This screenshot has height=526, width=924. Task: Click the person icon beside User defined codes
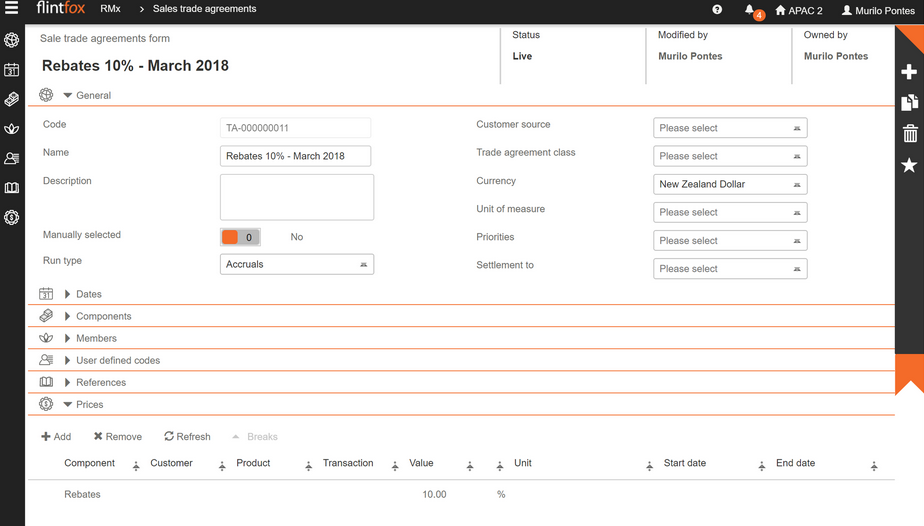pos(46,360)
